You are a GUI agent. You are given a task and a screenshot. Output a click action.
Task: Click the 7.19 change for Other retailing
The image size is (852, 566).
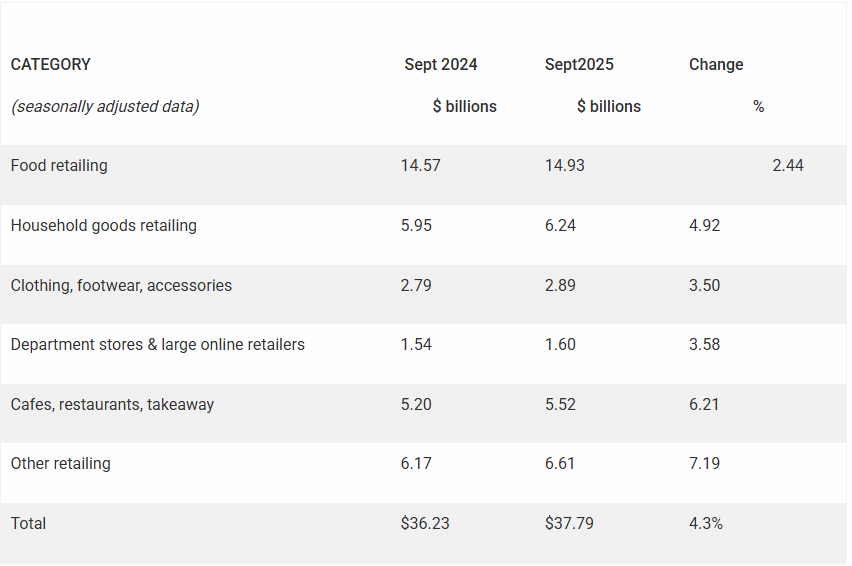[x=705, y=464]
